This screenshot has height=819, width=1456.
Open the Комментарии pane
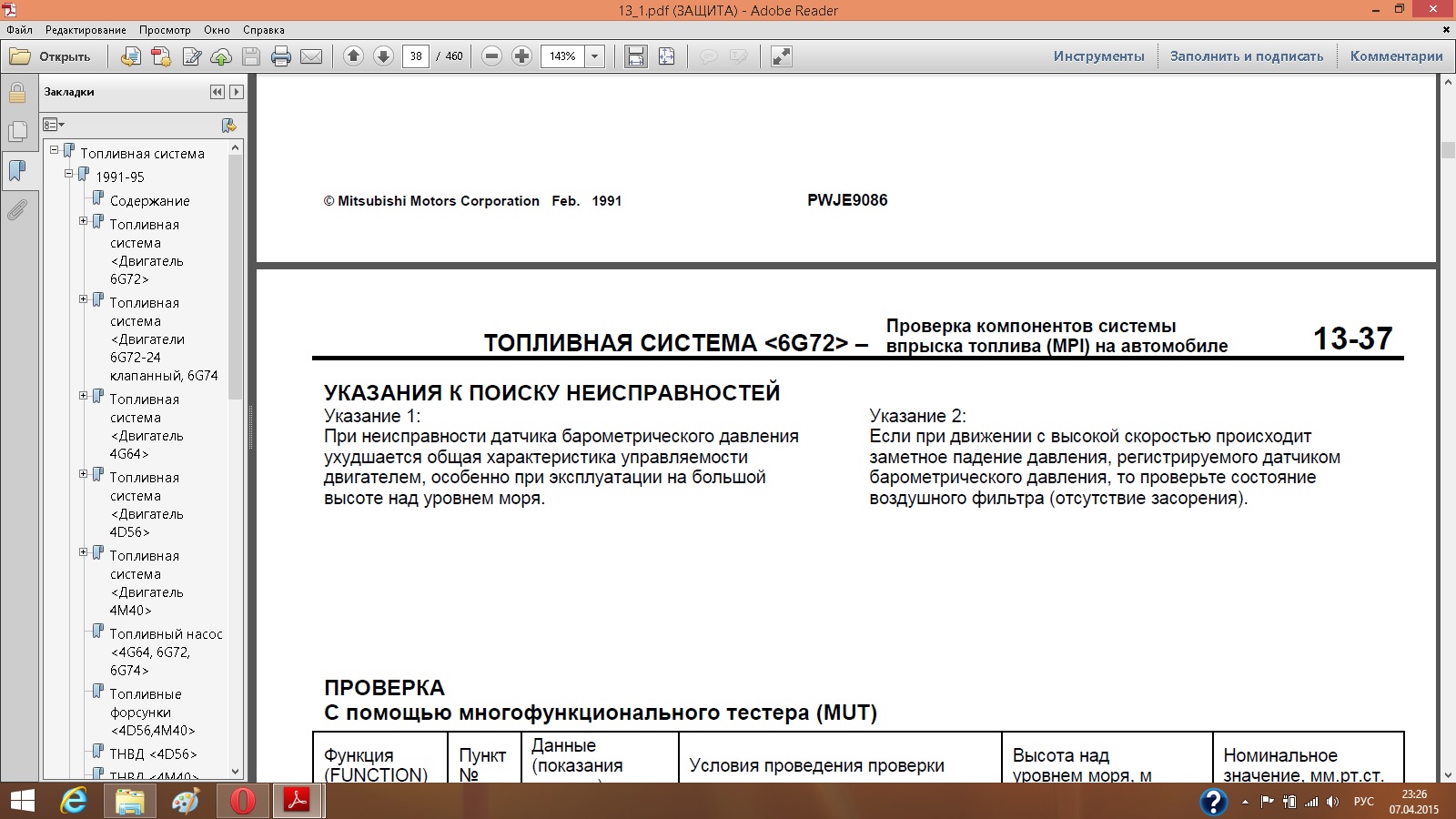(1396, 56)
